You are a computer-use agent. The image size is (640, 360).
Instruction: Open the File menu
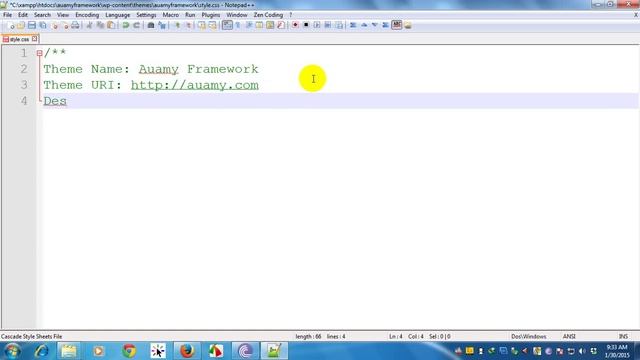click(7, 15)
